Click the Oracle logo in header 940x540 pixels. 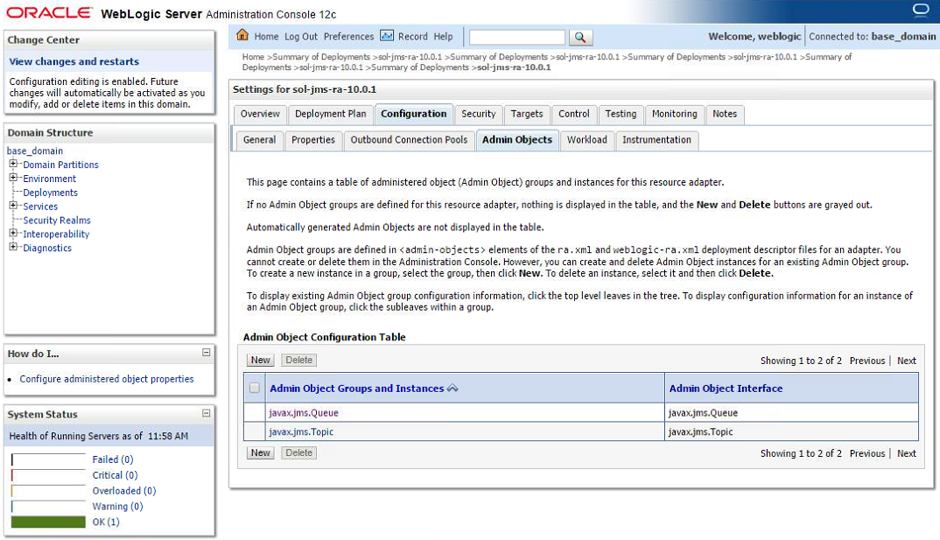(48, 13)
